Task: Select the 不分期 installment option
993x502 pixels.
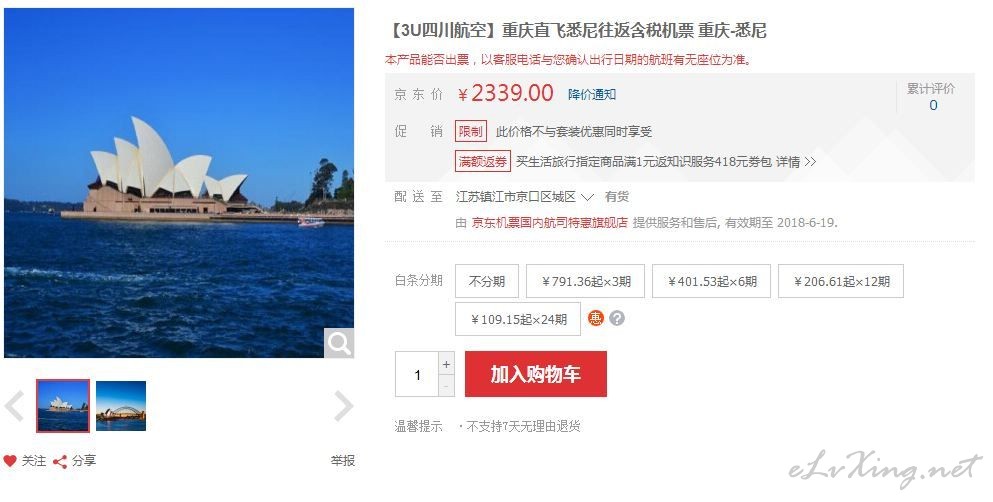Action: 487,281
